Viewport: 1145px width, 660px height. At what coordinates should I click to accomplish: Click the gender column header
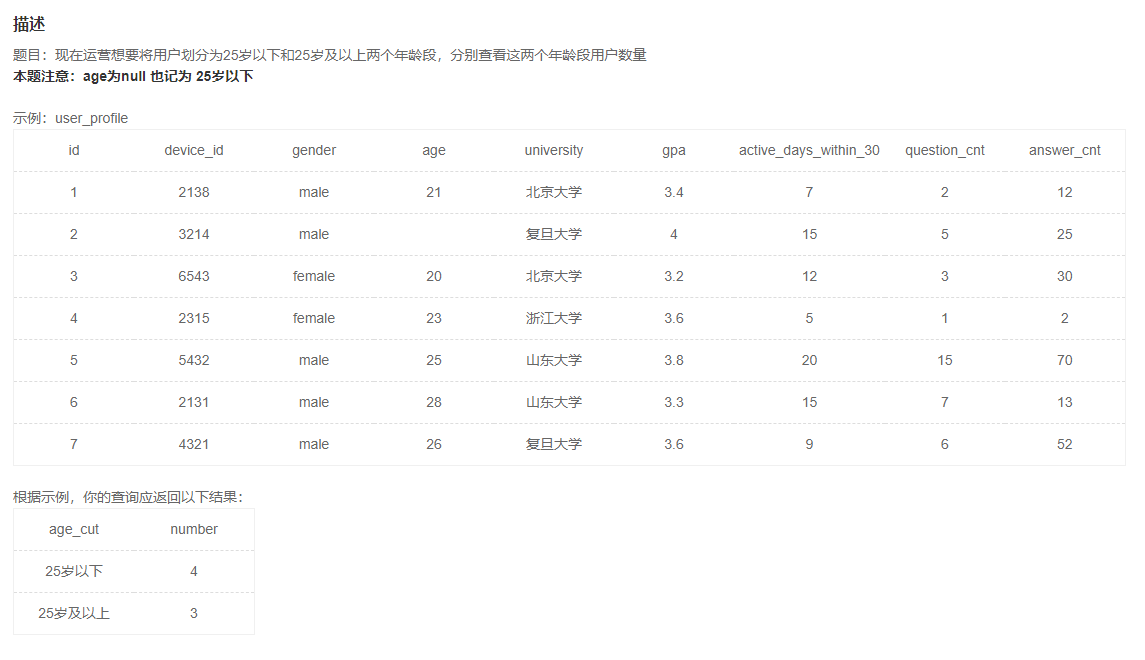[314, 150]
